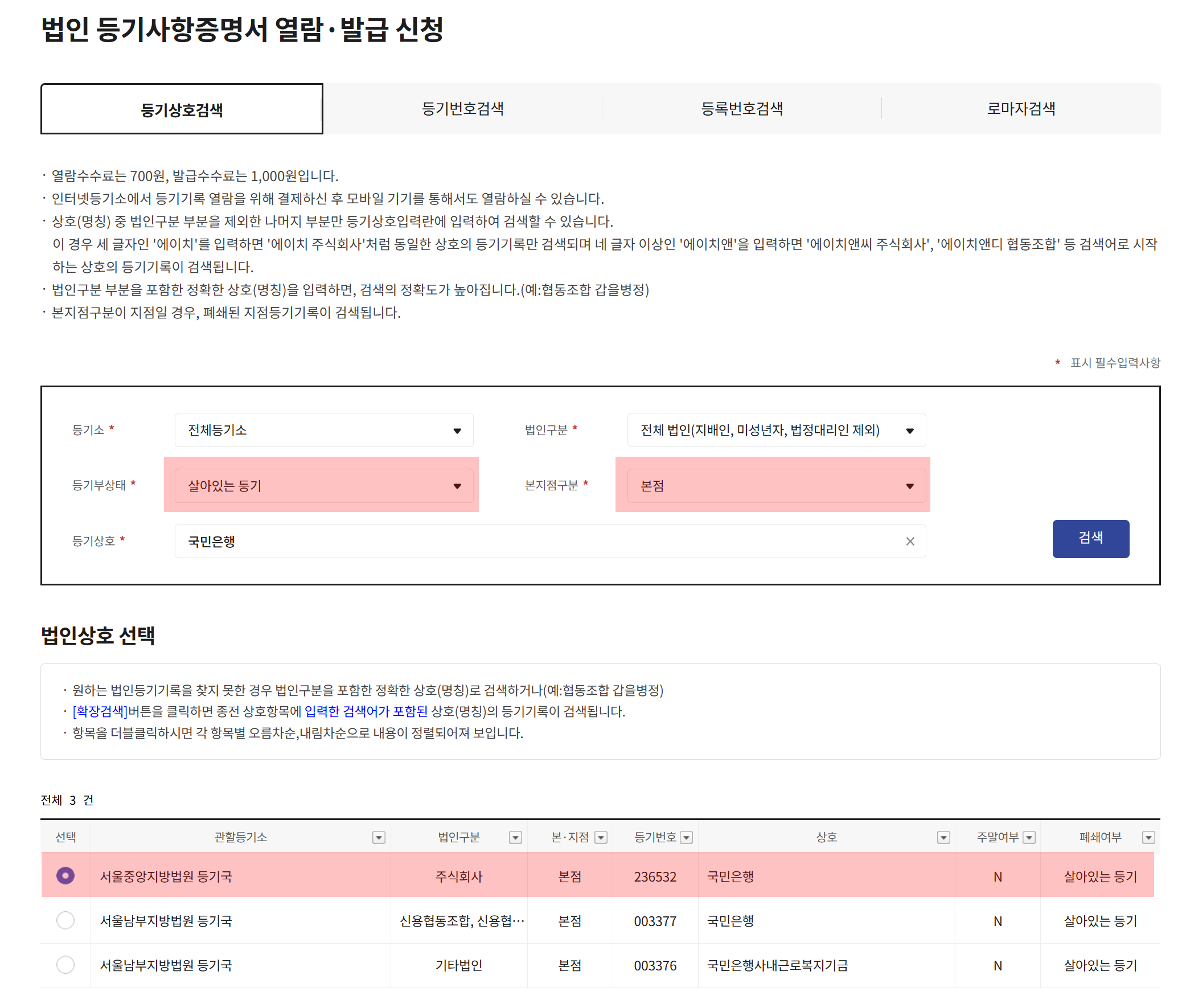Click the blue 검색 button
Screen dimensions: 1182x1008
(1091, 539)
